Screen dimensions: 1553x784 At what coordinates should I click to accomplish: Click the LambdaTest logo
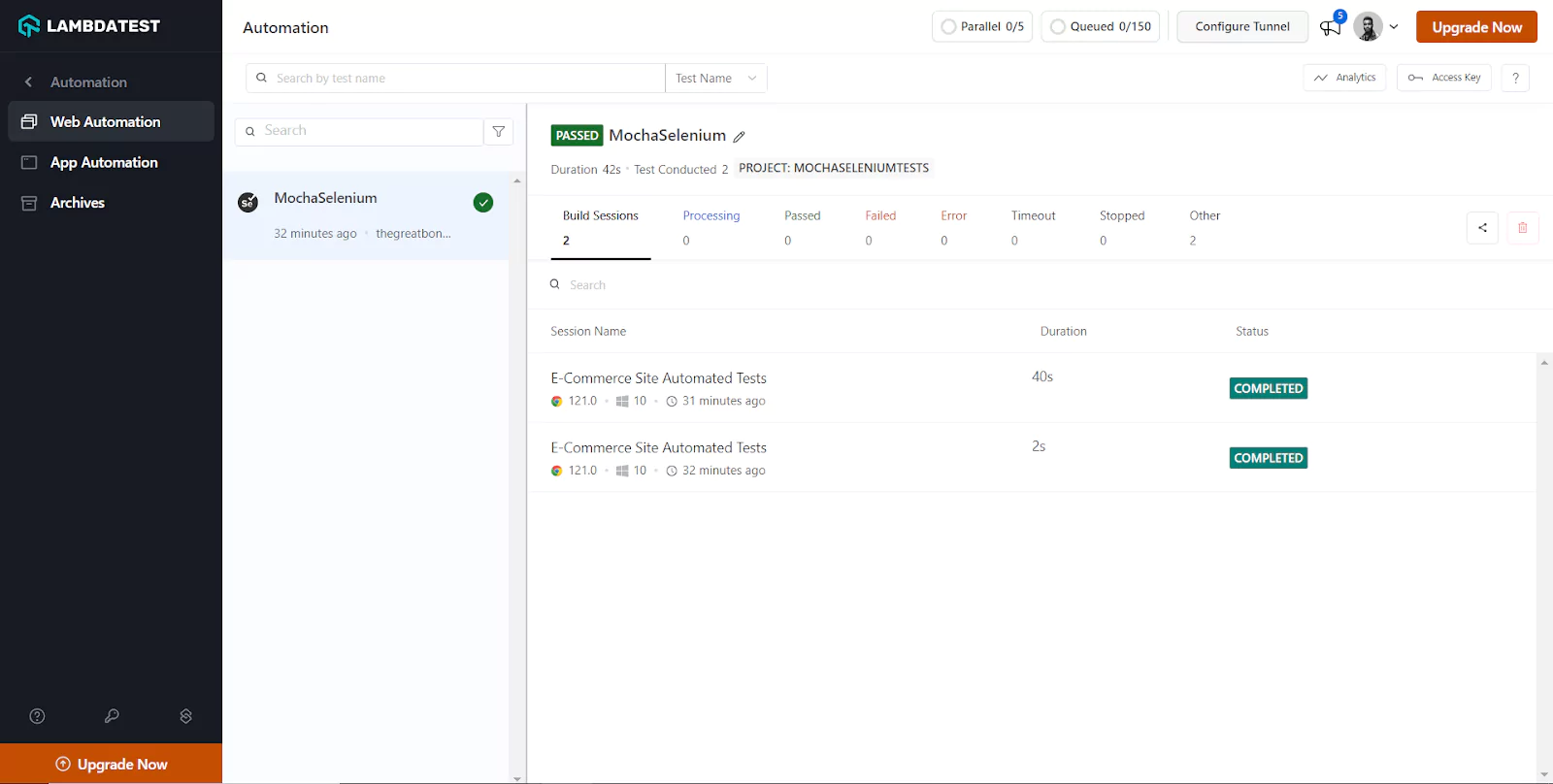click(x=89, y=26)
